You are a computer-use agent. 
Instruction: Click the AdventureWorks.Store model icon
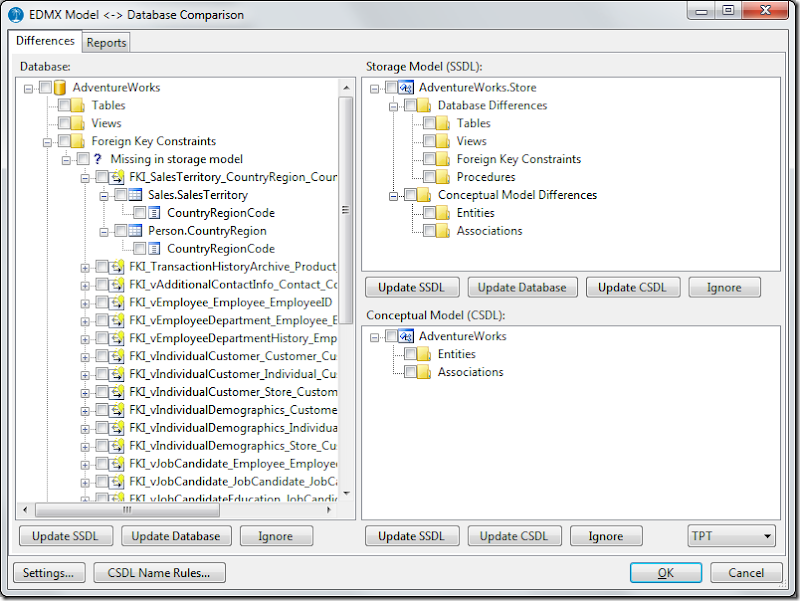pos(406,88)
